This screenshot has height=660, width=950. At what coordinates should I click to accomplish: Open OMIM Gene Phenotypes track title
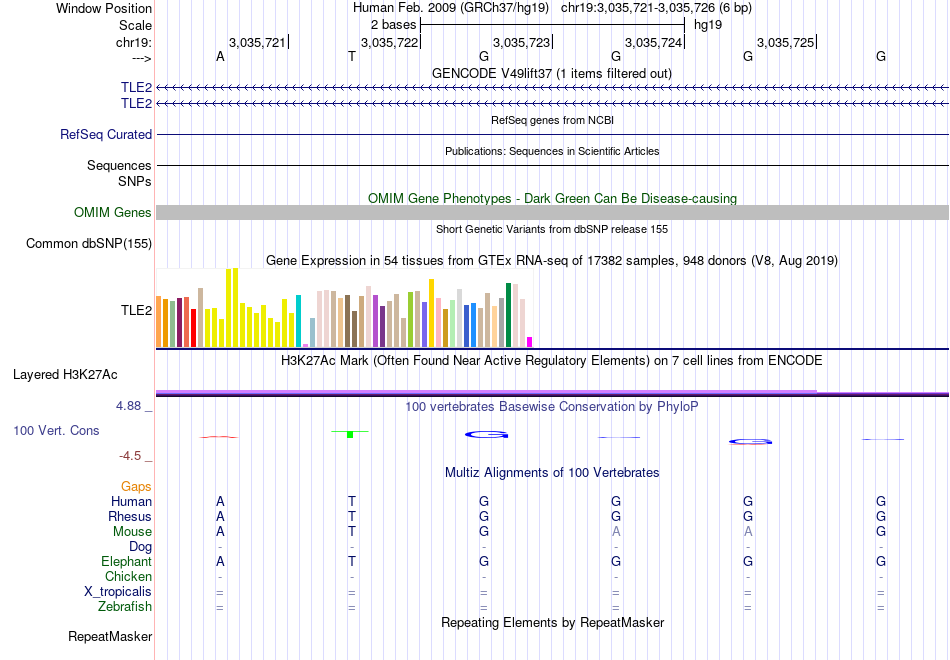(552, 198)
